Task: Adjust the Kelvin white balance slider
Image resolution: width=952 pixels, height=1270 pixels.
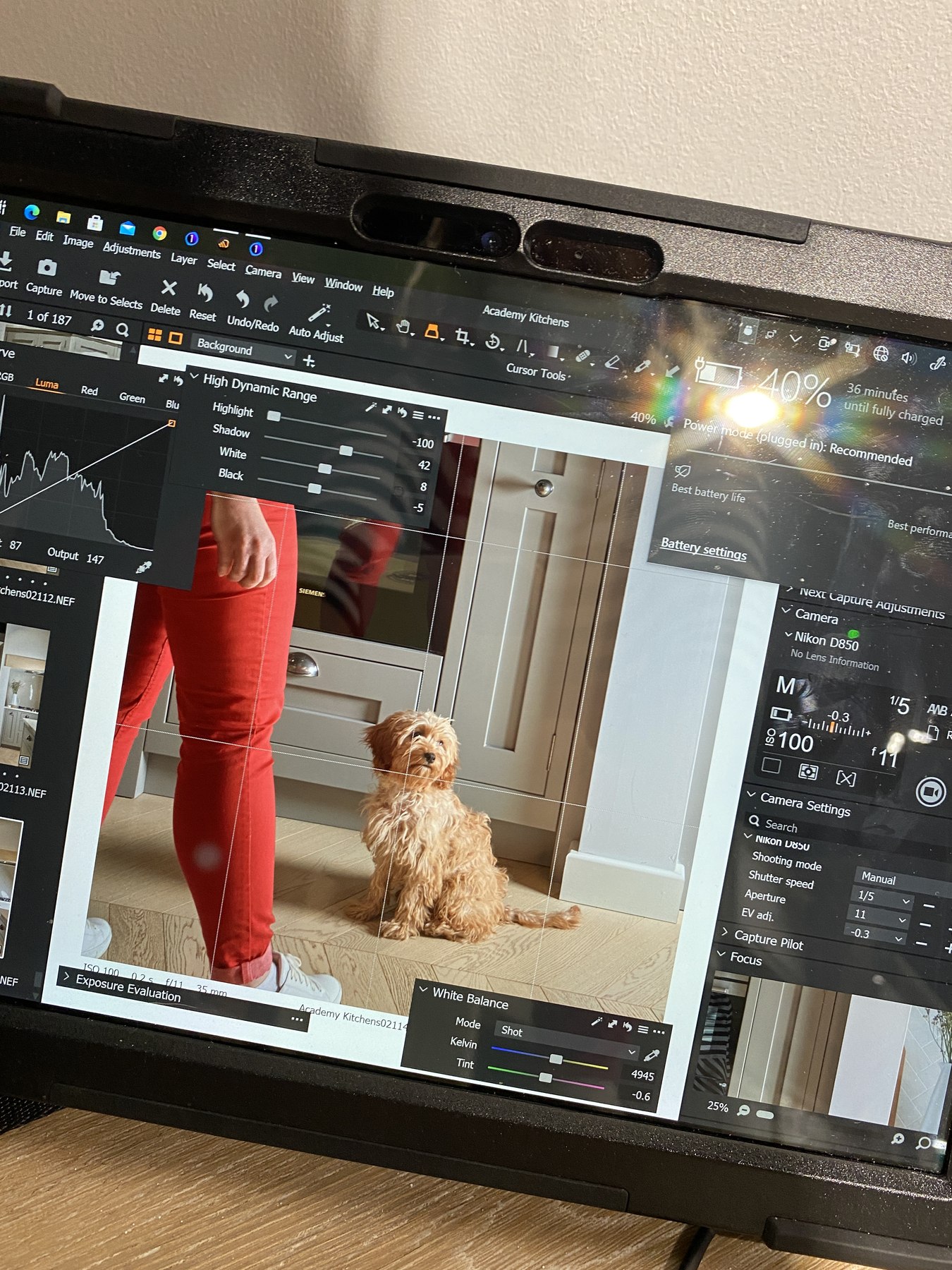Action: [x=556, y=1059]
